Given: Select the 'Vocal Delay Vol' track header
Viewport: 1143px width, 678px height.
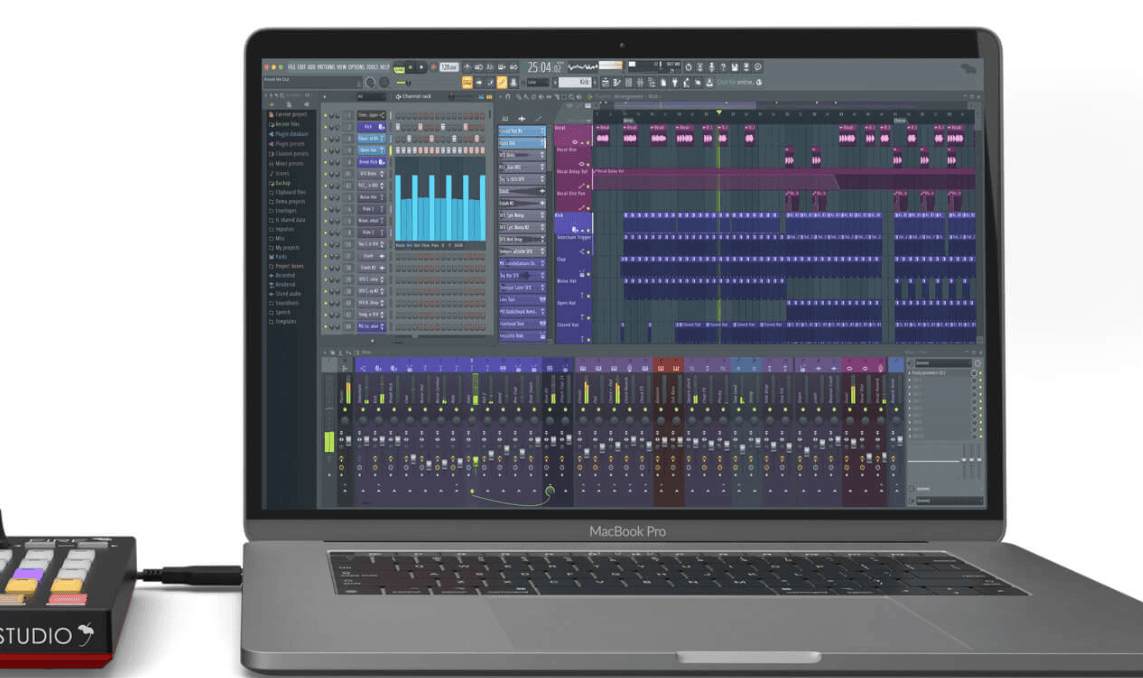Looking at the screenshot, I should tap(574, 179).
